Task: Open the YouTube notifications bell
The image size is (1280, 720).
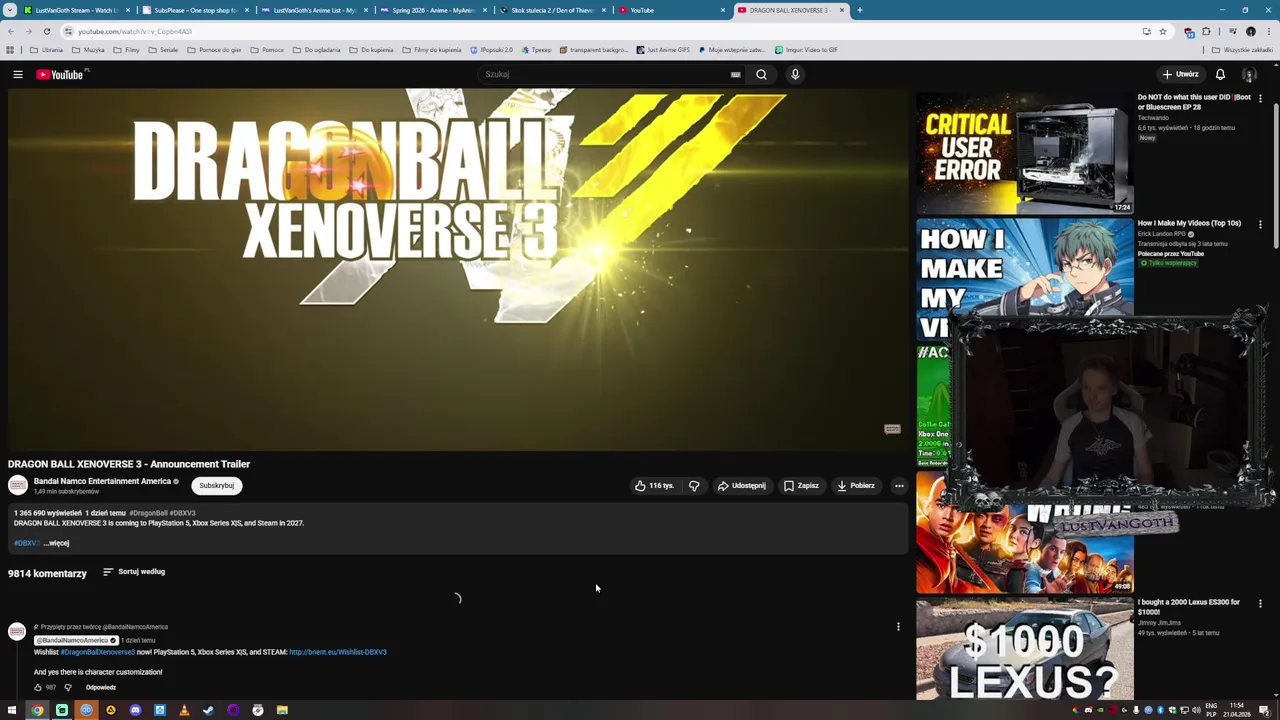Action: point(1220,74)
